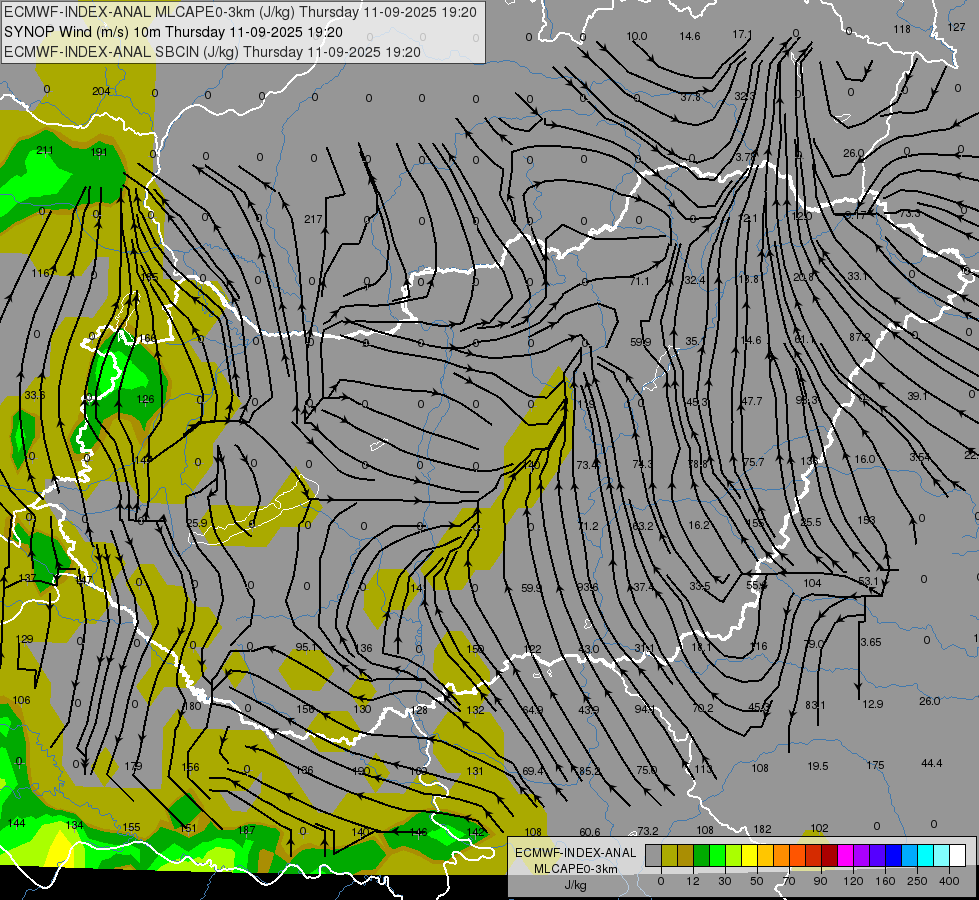Click the map value 106

pos(21,700)
